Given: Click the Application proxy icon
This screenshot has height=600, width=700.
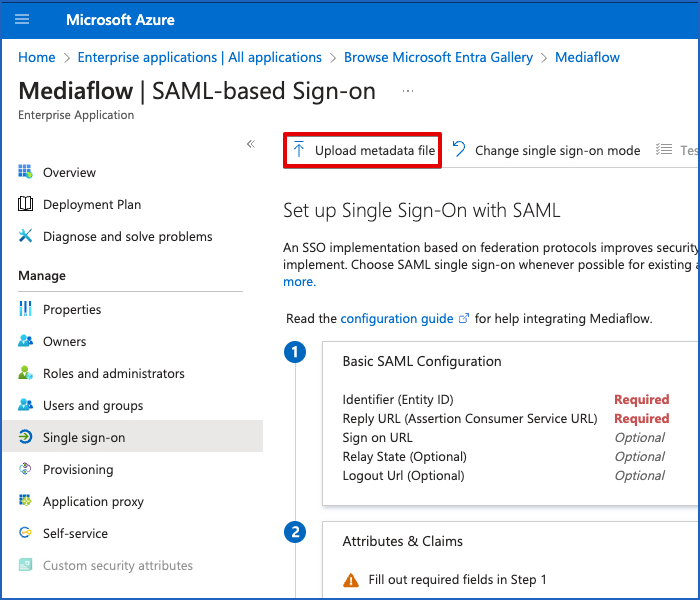Looking at the screenshot, I should [x=26, y=501].
